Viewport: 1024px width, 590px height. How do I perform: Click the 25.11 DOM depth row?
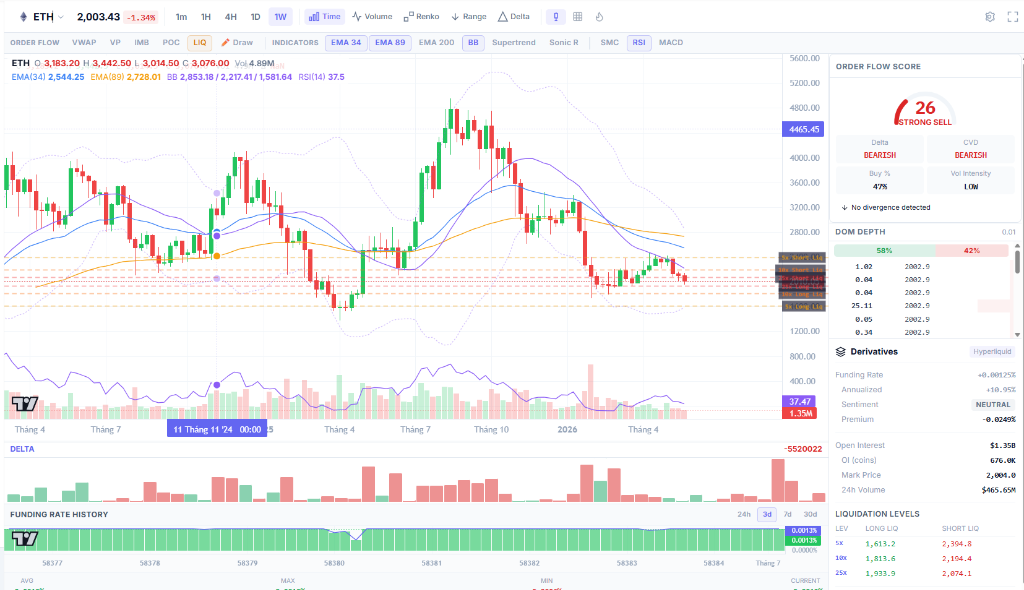923,306
